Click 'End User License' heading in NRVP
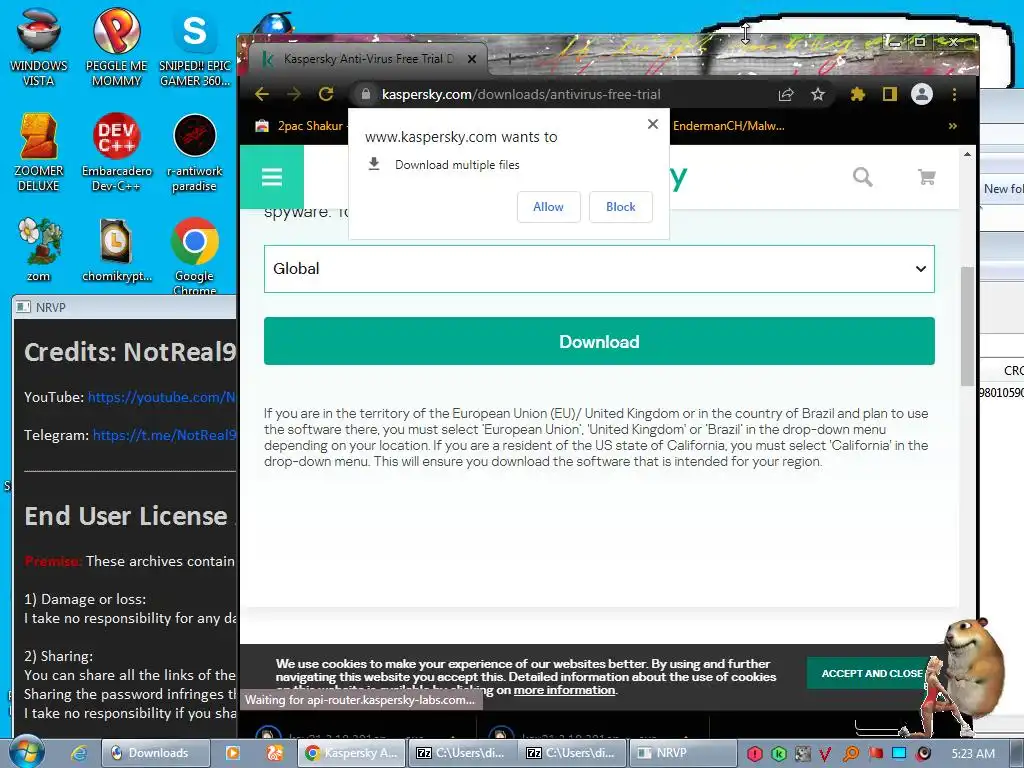The height and width of the screenshot is (768, 1024). pyautogui.click(x=126, y=516)
